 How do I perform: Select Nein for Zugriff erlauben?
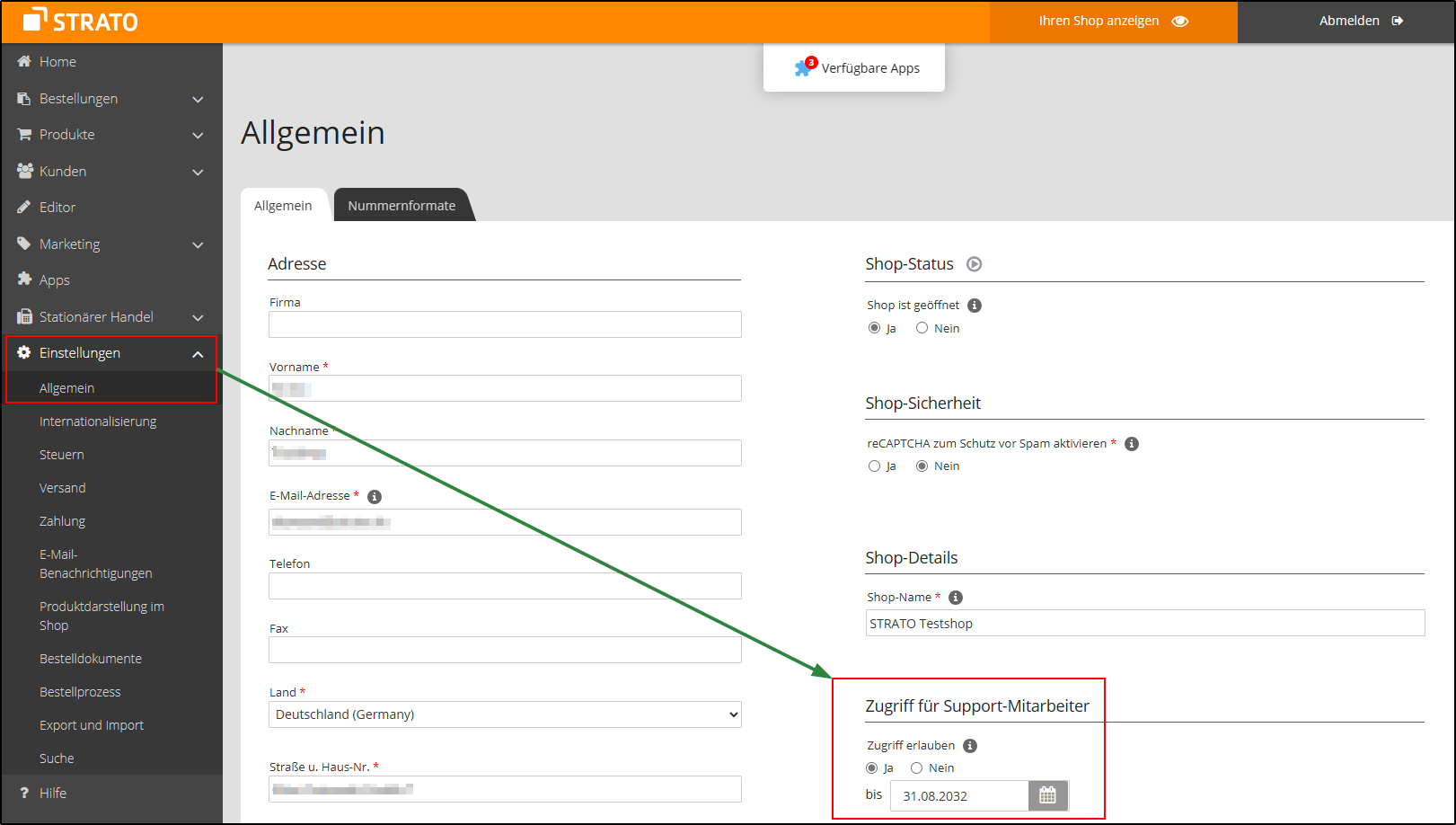[916, 768]
